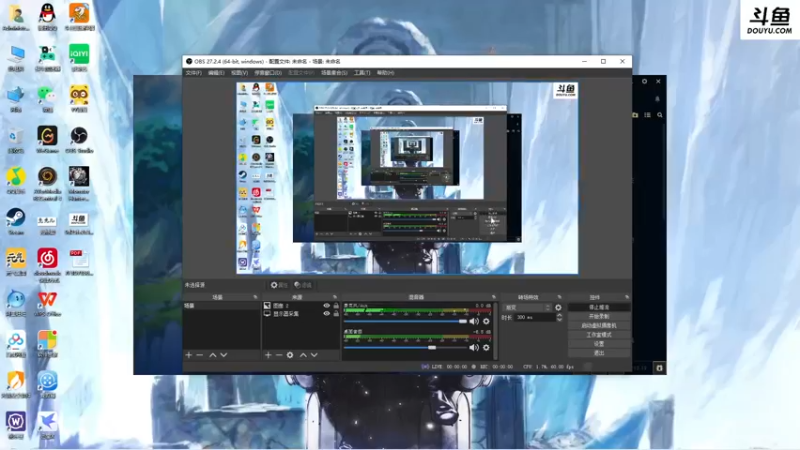Click the 开始录制 button
800x450 pixels.
pyautogui.click(x=599, y=316)
